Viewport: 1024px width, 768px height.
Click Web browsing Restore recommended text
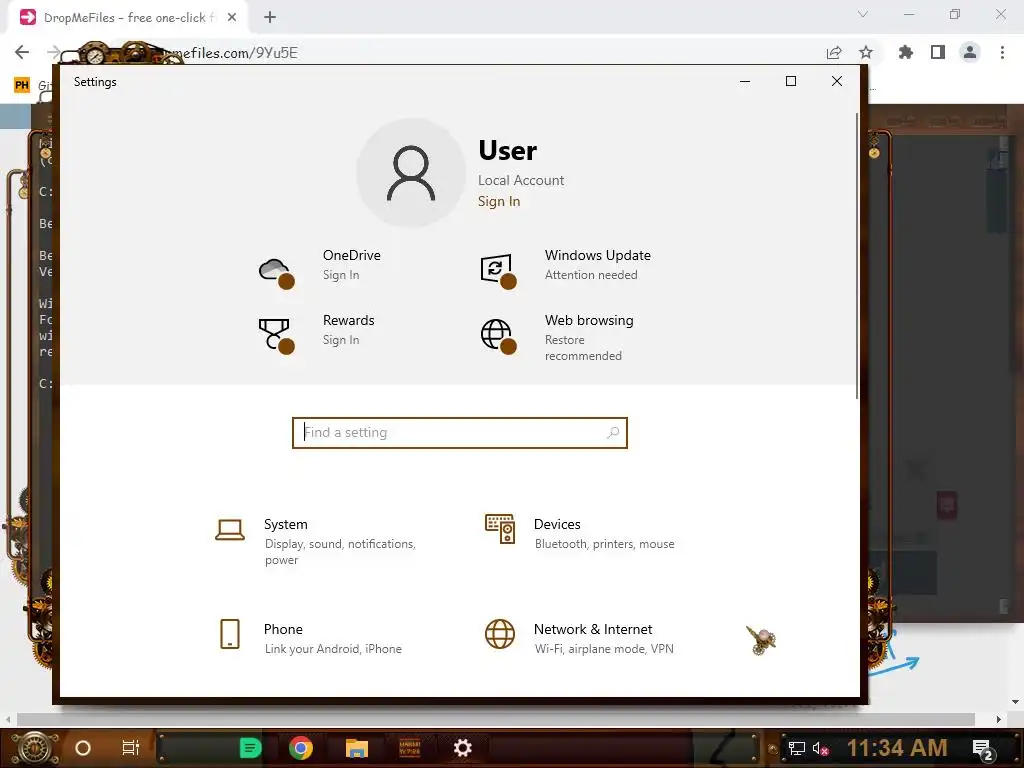(583, 347)
